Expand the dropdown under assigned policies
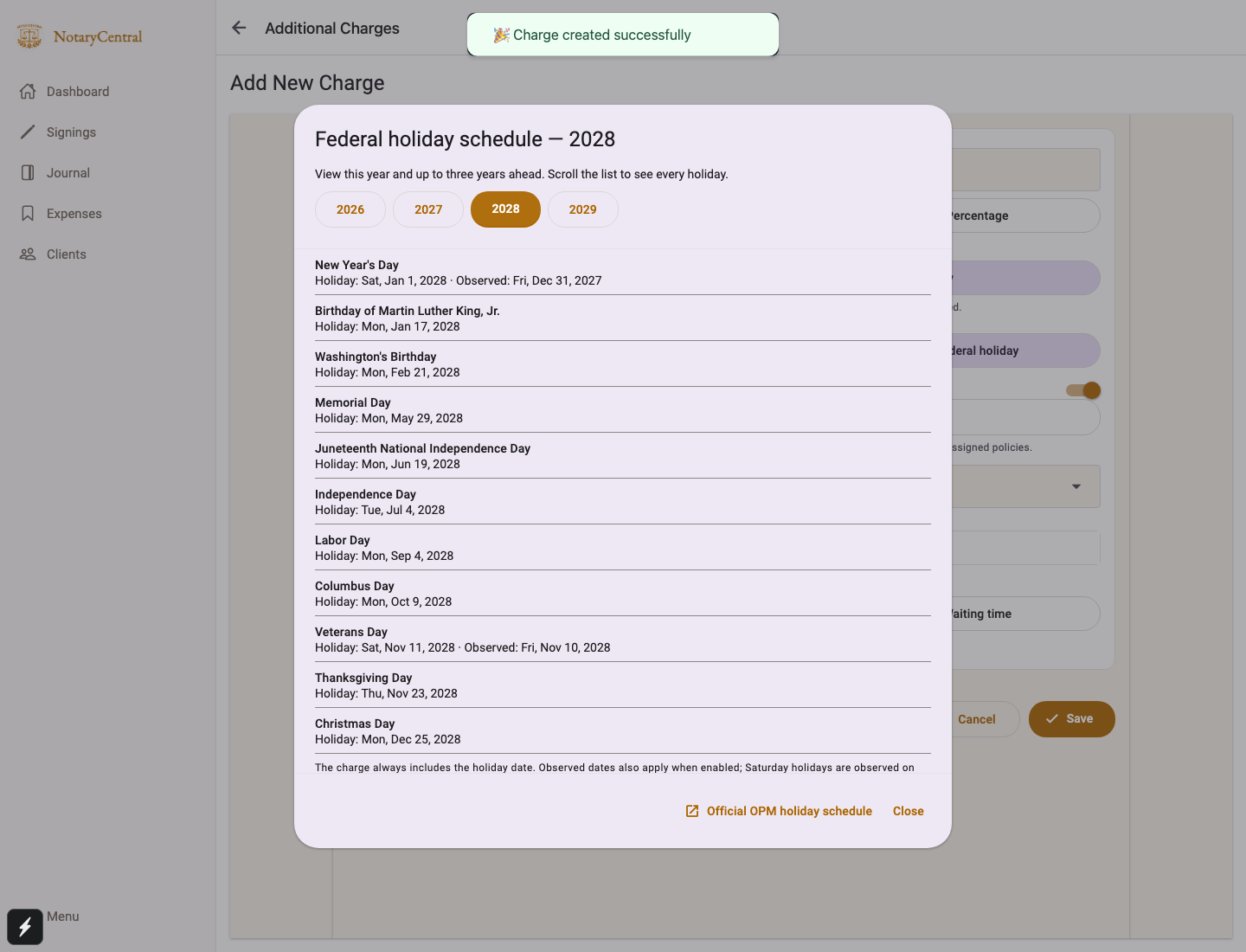The height and width of the screenshot is (952, 1246). tap(1076, 486)
